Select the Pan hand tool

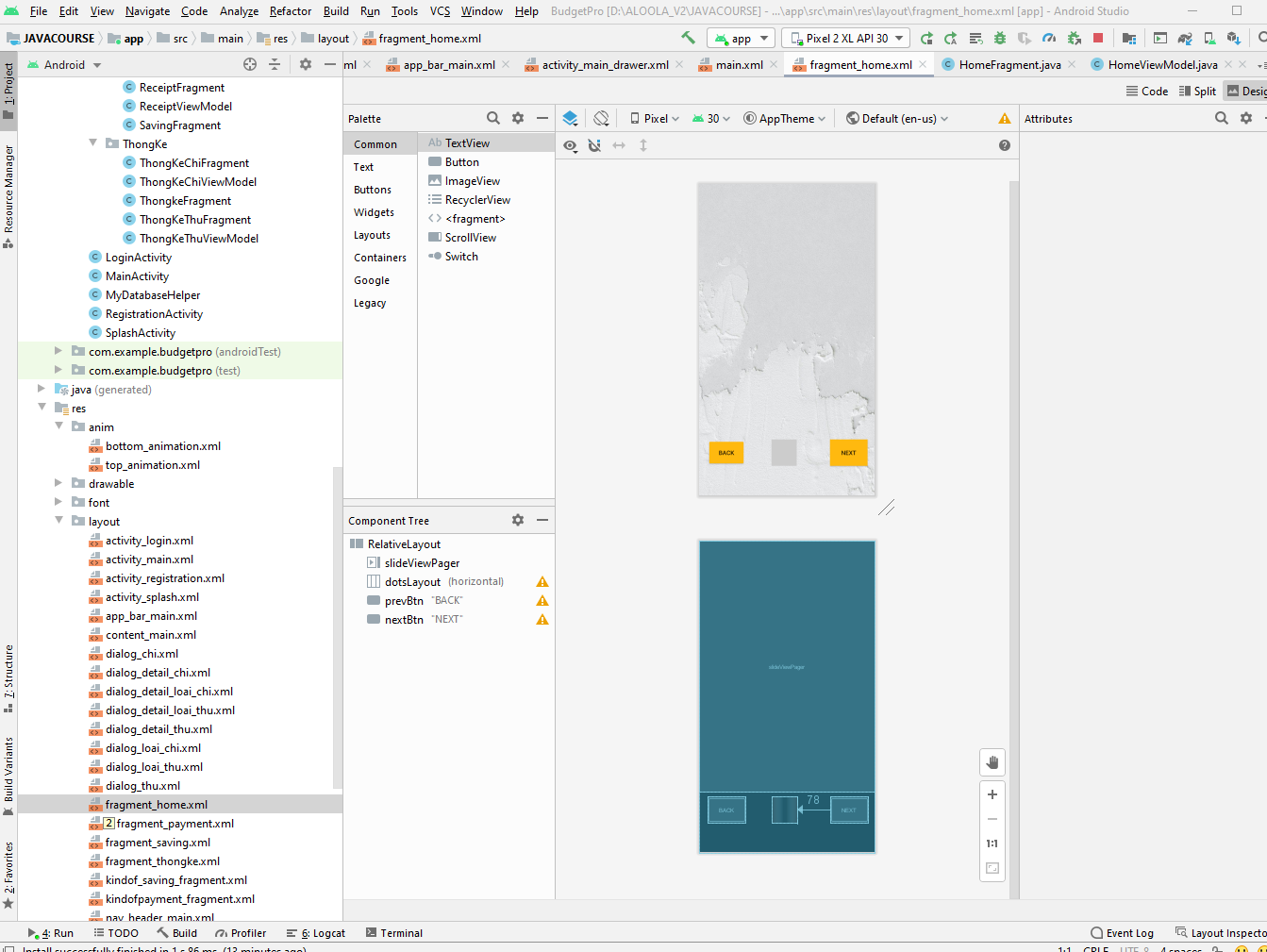tap(992, 762)
